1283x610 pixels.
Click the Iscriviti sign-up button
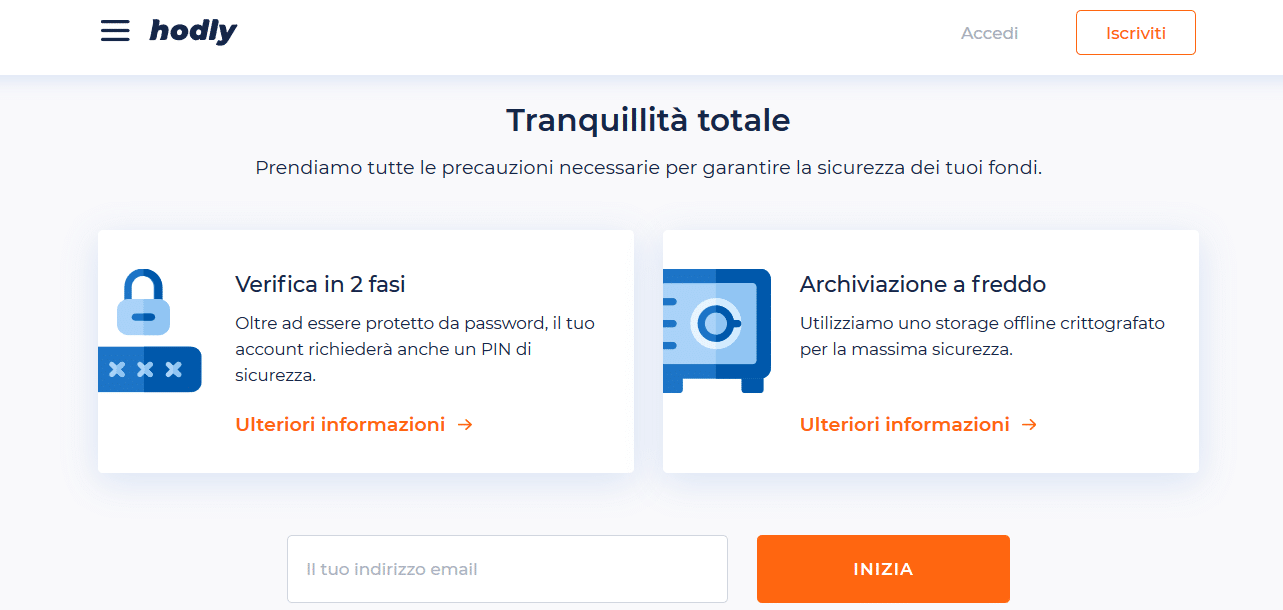pyautogui.click(x=1135, y=33)
